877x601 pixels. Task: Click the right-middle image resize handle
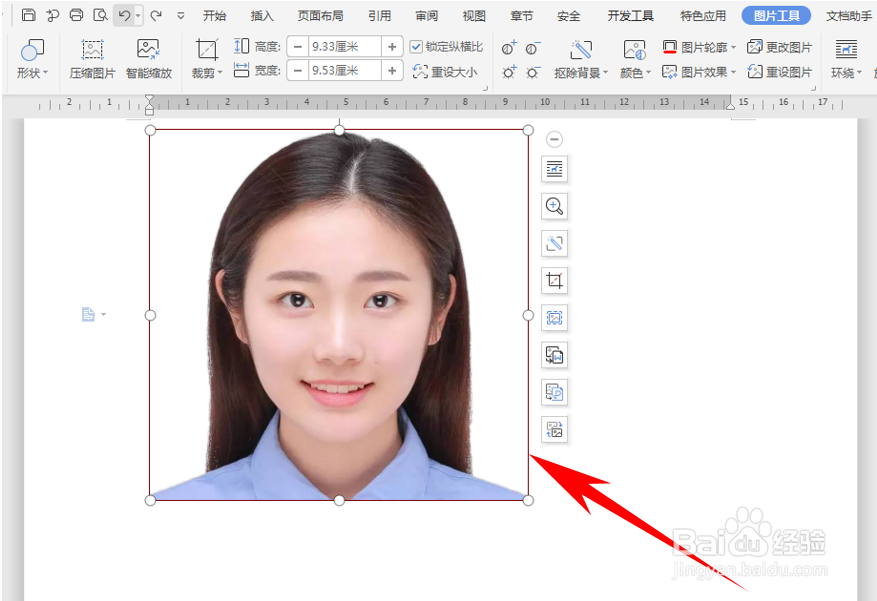pyautogui.click(x=528, y=315)
